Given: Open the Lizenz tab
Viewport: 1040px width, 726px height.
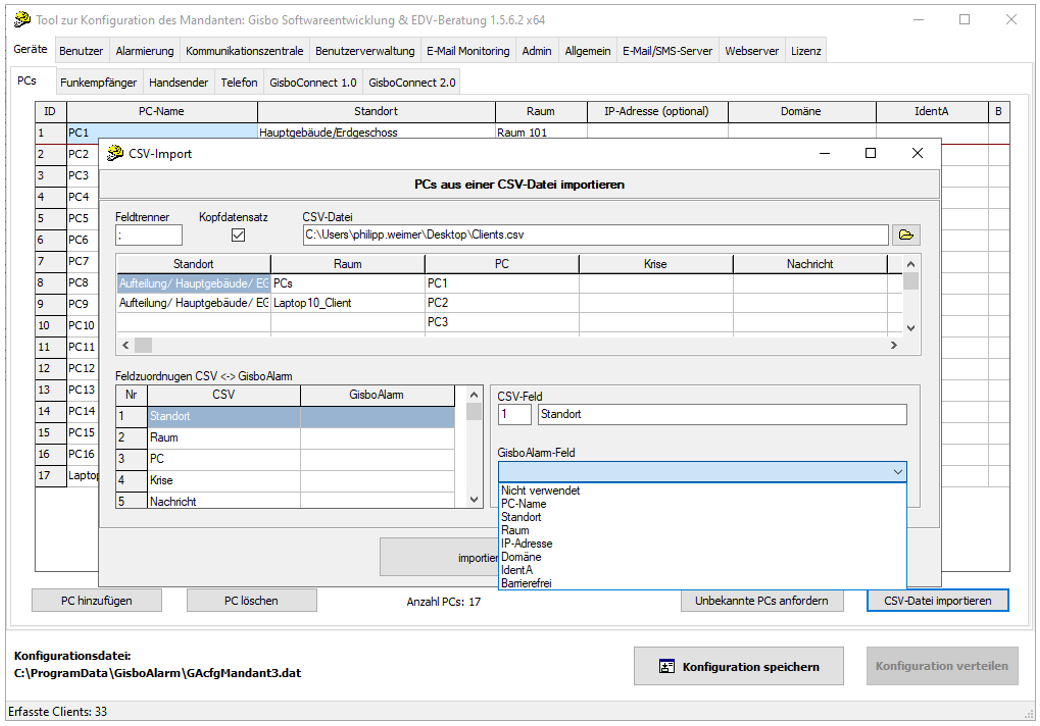Looking at the screenshot, I should (x=806, y=51).
